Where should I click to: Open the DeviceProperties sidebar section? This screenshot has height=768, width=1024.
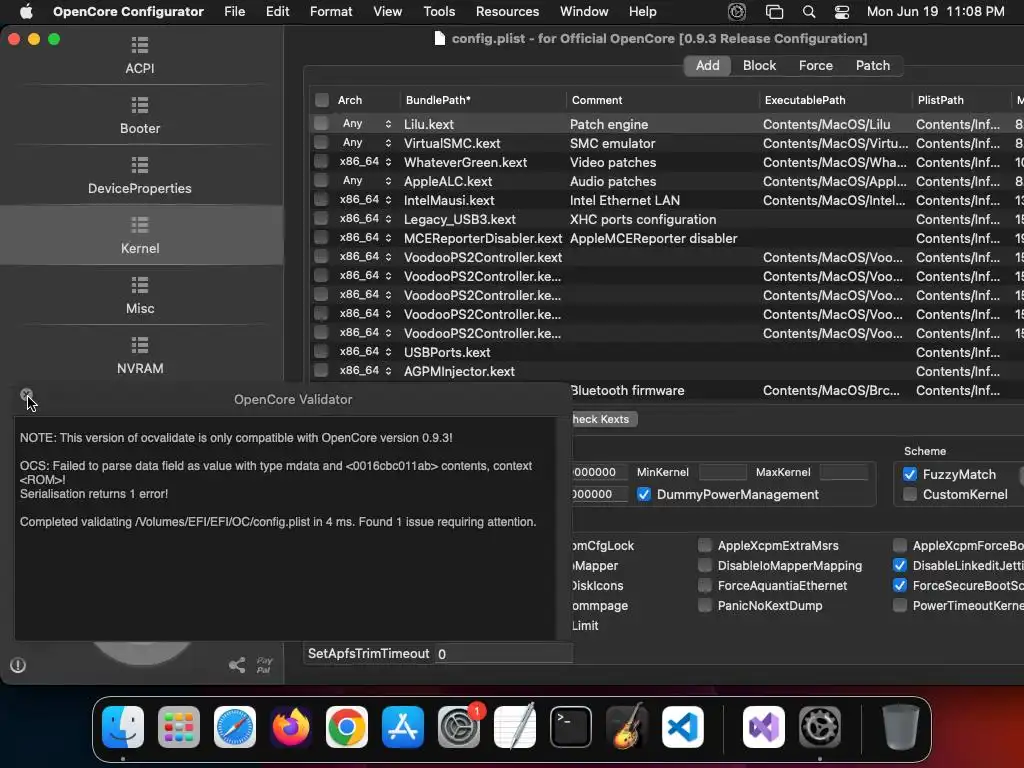tap(140, 175)
